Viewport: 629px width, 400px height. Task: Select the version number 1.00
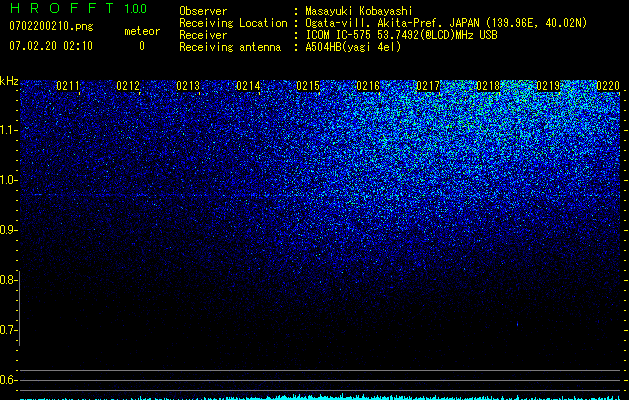click(136, 9)
